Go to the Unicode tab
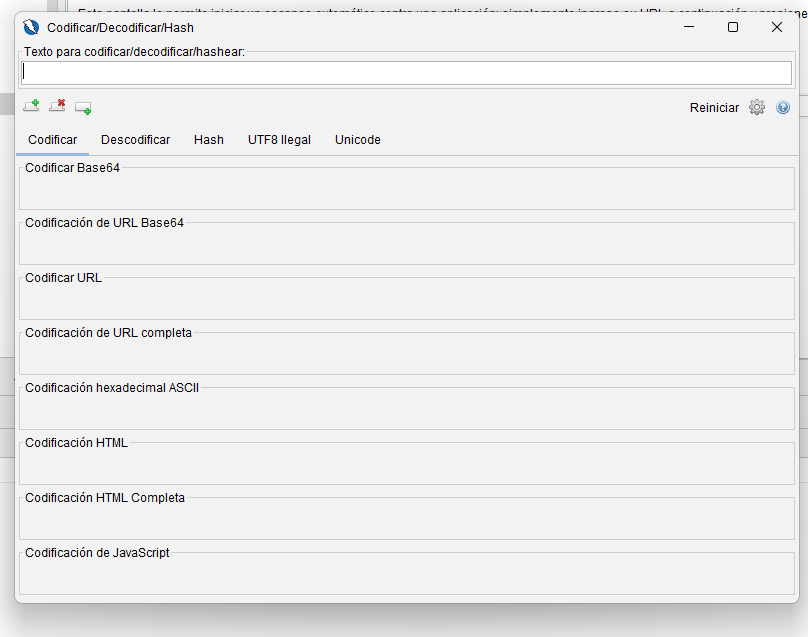This screenshot has height=637, width=808. 357,140
